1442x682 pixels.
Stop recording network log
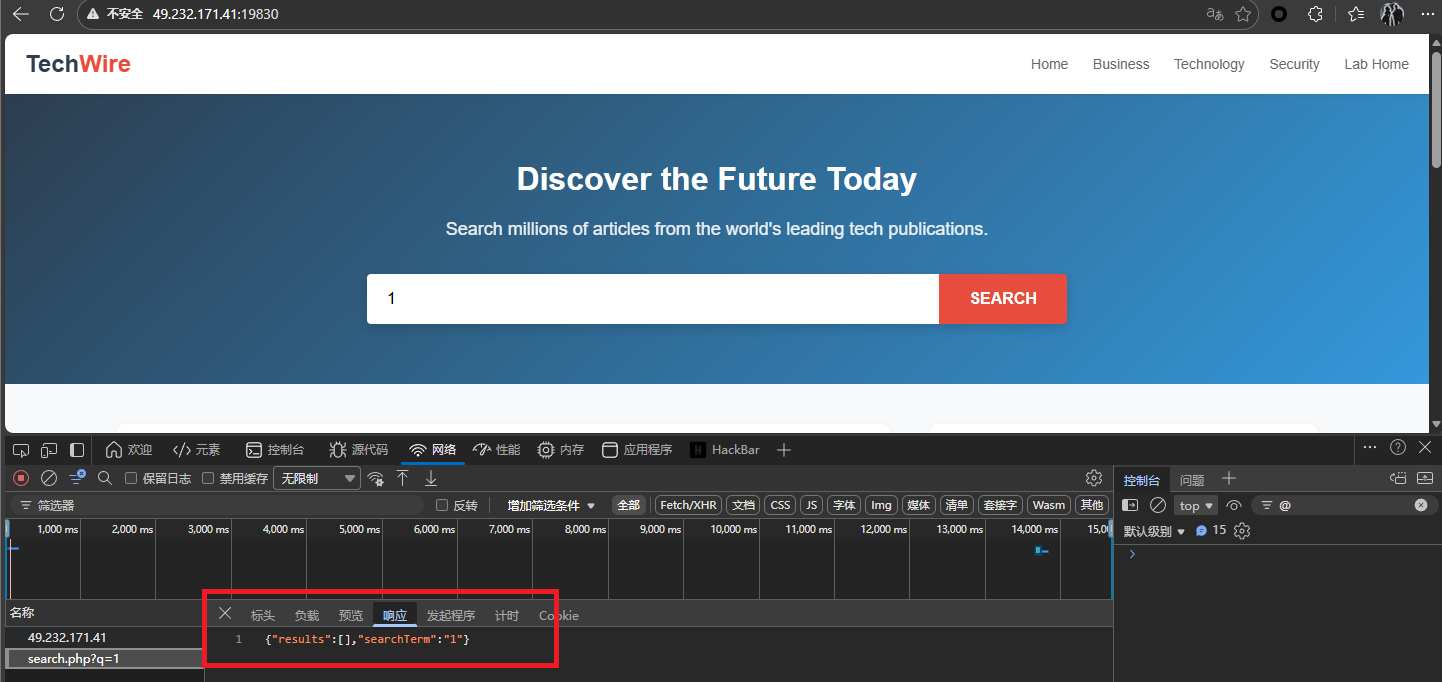point(20,478)
